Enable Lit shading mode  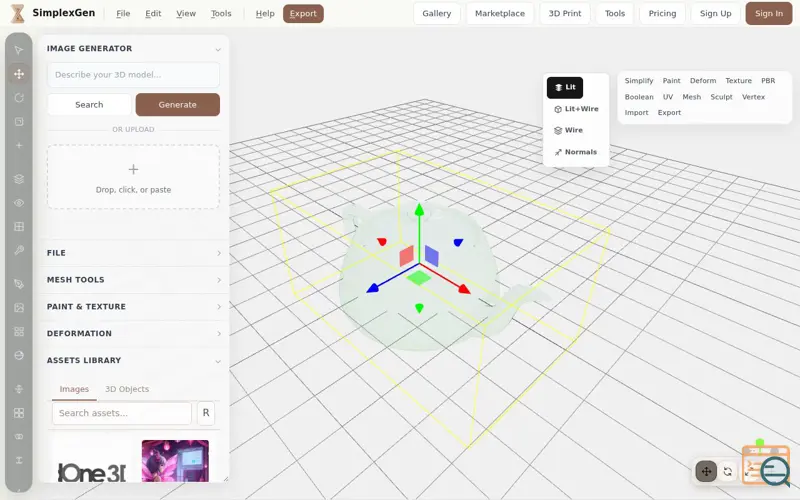tap(565, 87)
